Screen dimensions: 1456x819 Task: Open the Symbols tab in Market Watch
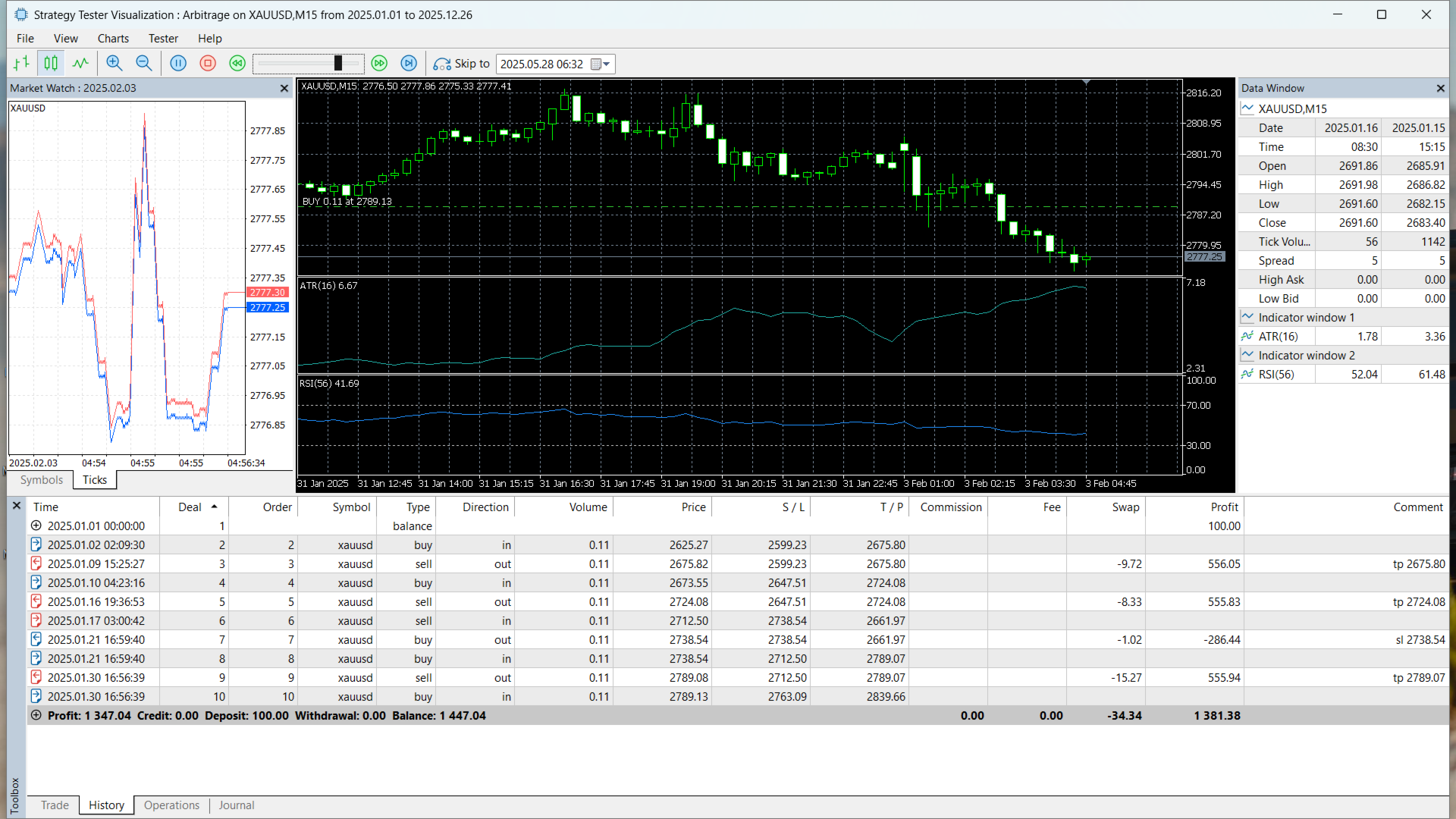tap(42, 480)
